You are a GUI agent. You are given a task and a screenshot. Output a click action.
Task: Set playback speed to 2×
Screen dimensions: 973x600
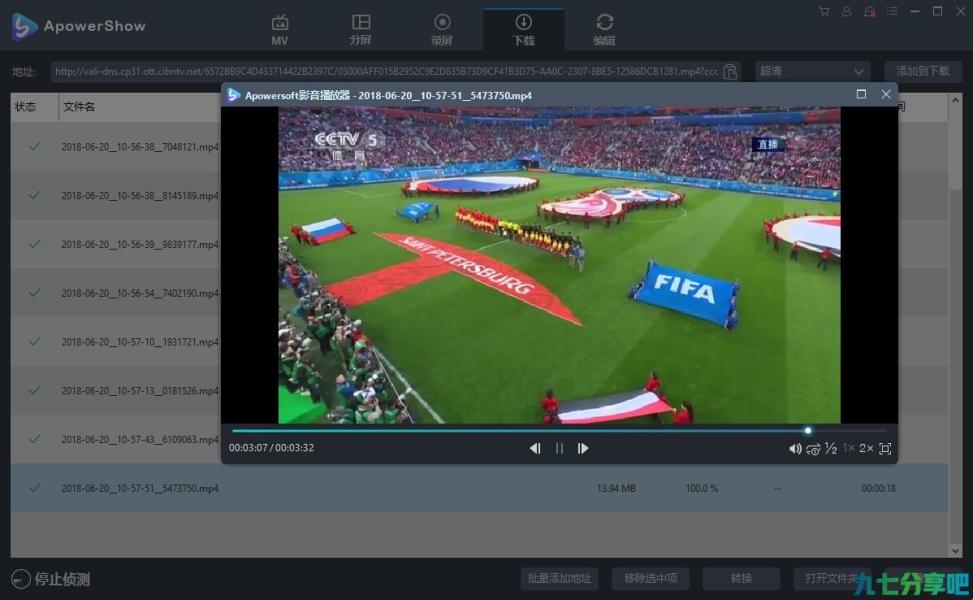tap(866, 448)
